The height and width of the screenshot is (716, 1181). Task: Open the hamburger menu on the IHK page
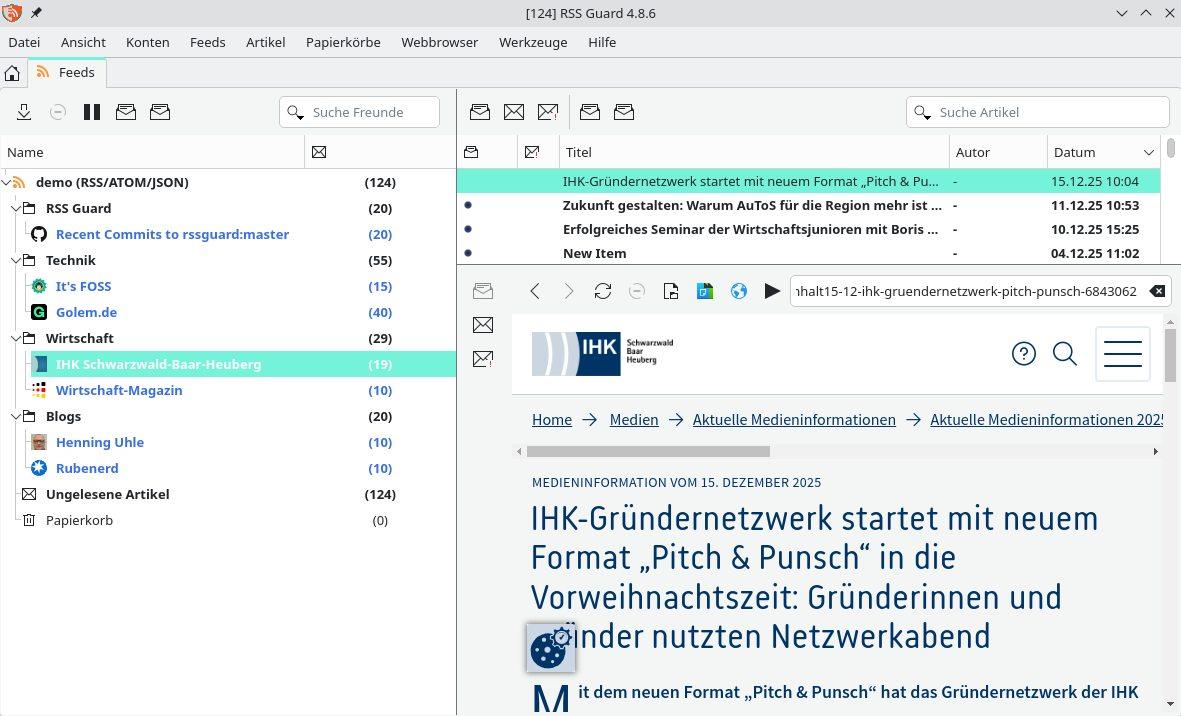[1122, 353]
